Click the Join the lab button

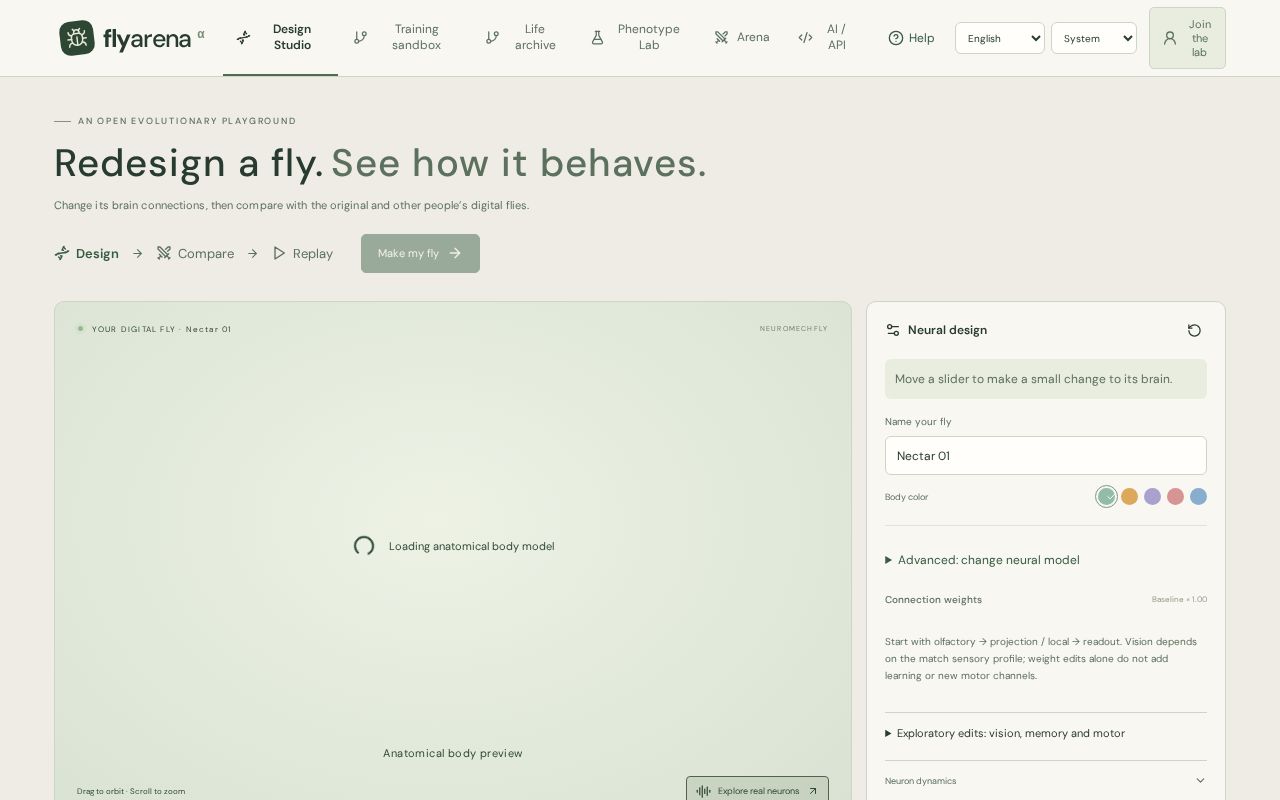coord(1187,38)
